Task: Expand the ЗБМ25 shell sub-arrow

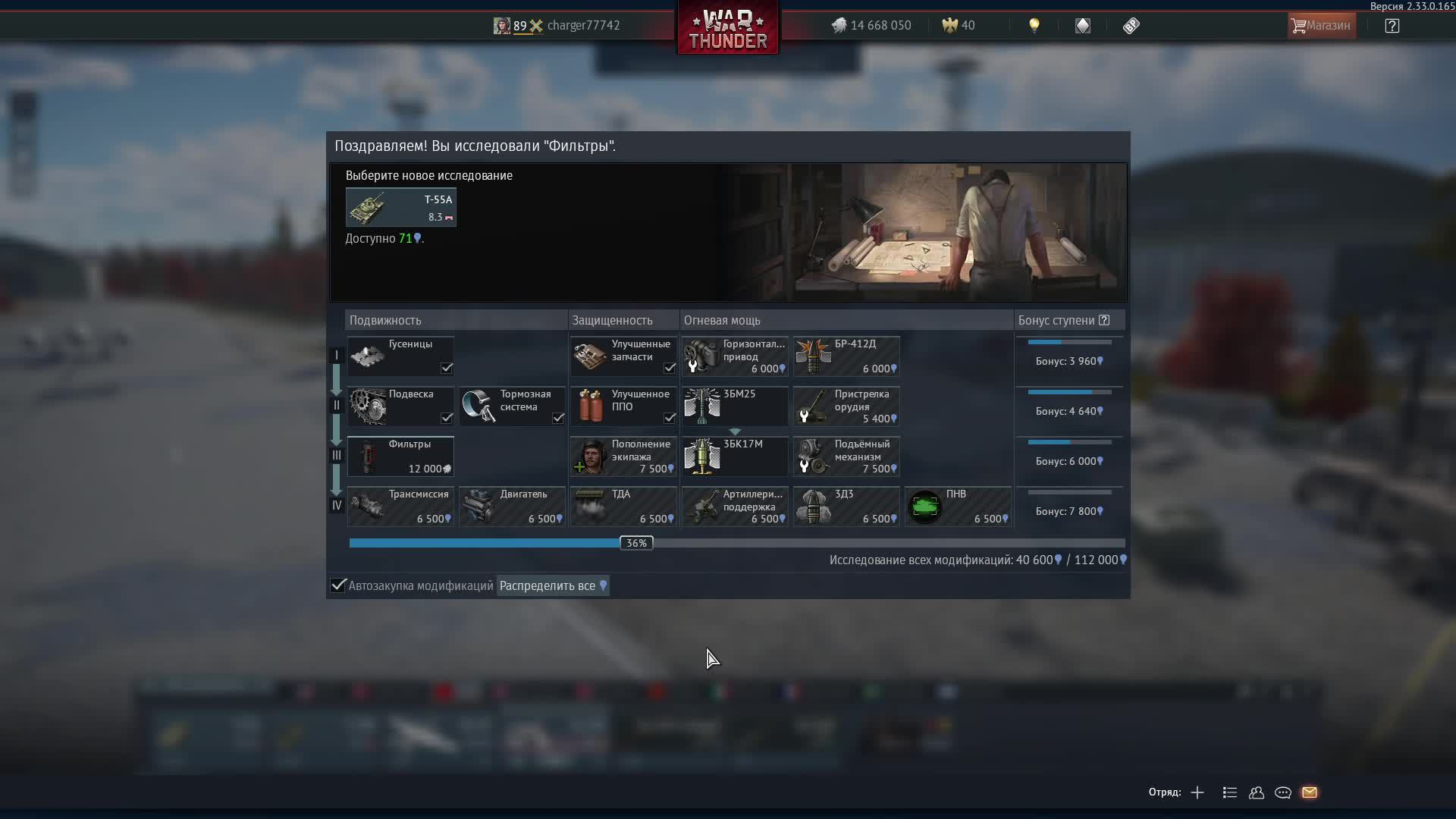Action: [x=735, y=431]
